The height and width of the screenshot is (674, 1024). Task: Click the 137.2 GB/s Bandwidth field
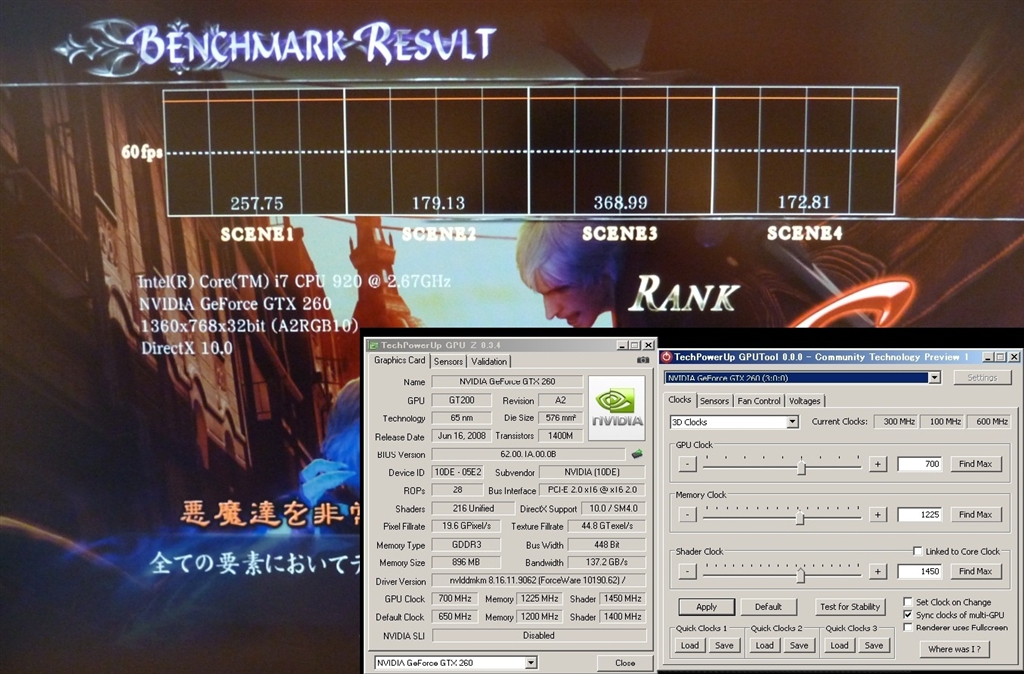(607, 562)
